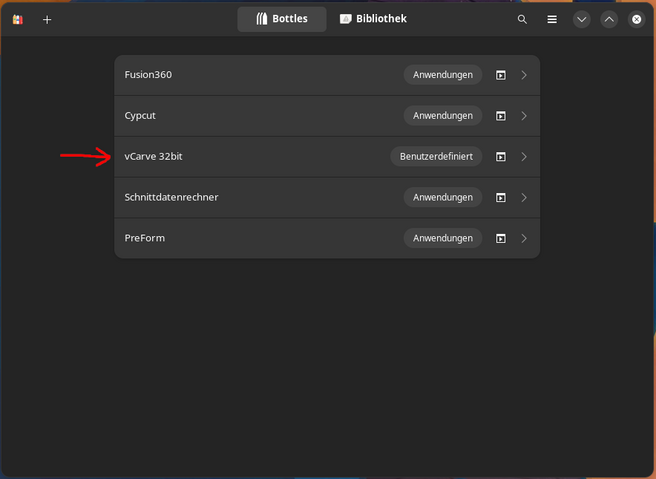Expand Cypcut bottle details chevron
The width and height of the screenshot is (656, 479).
pyautogui.click(x=524, y=116)
